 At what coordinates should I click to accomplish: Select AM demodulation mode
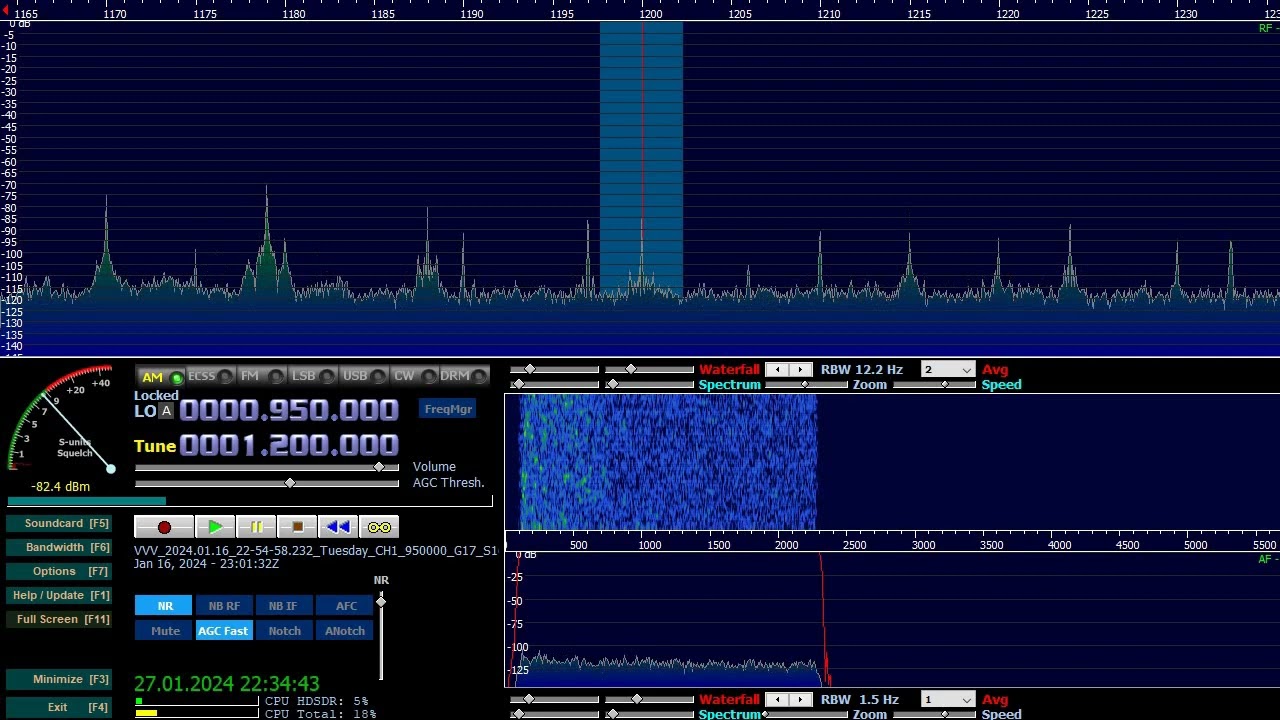click(160, 377)
